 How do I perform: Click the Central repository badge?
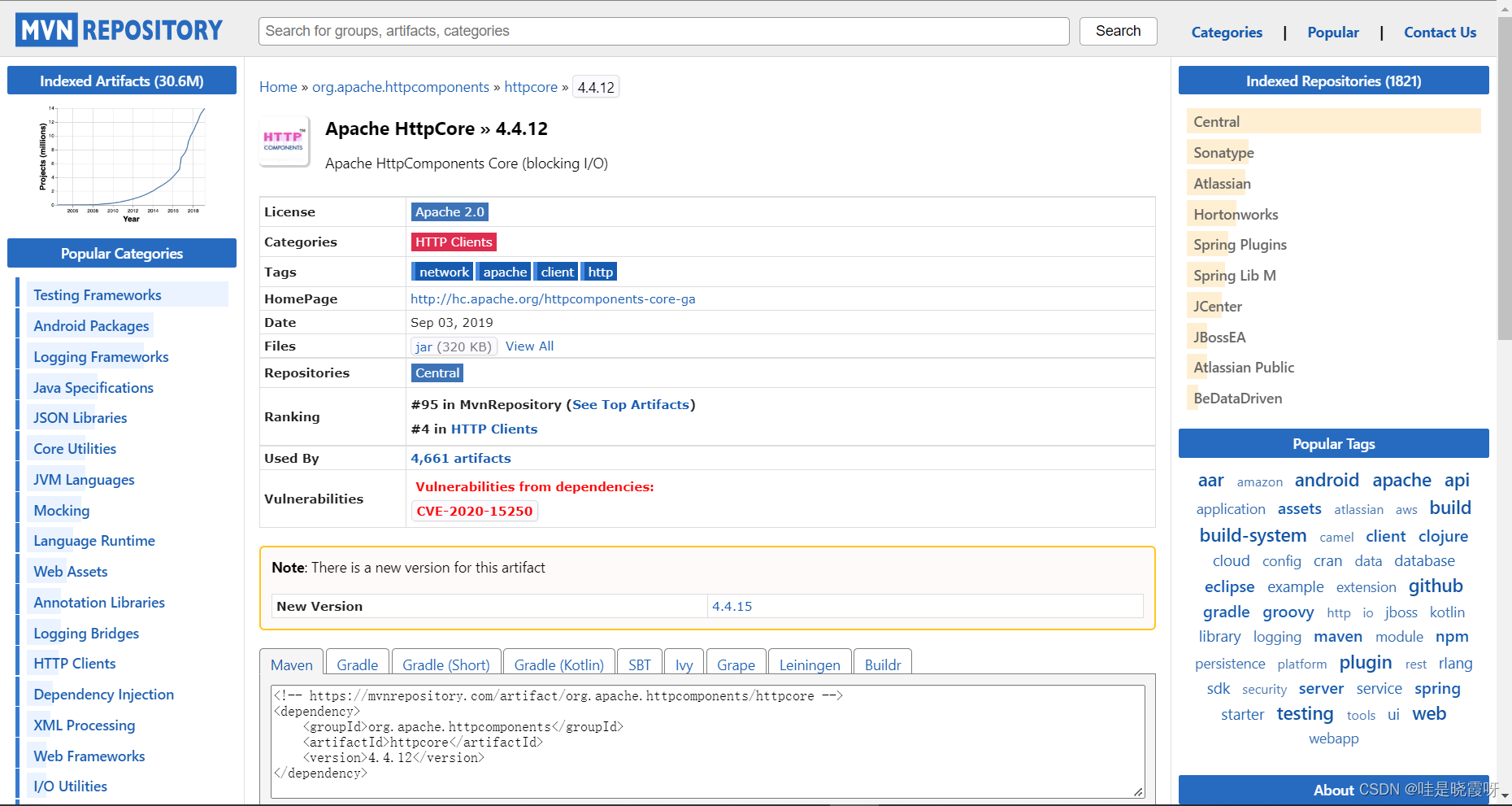[437, 373]
